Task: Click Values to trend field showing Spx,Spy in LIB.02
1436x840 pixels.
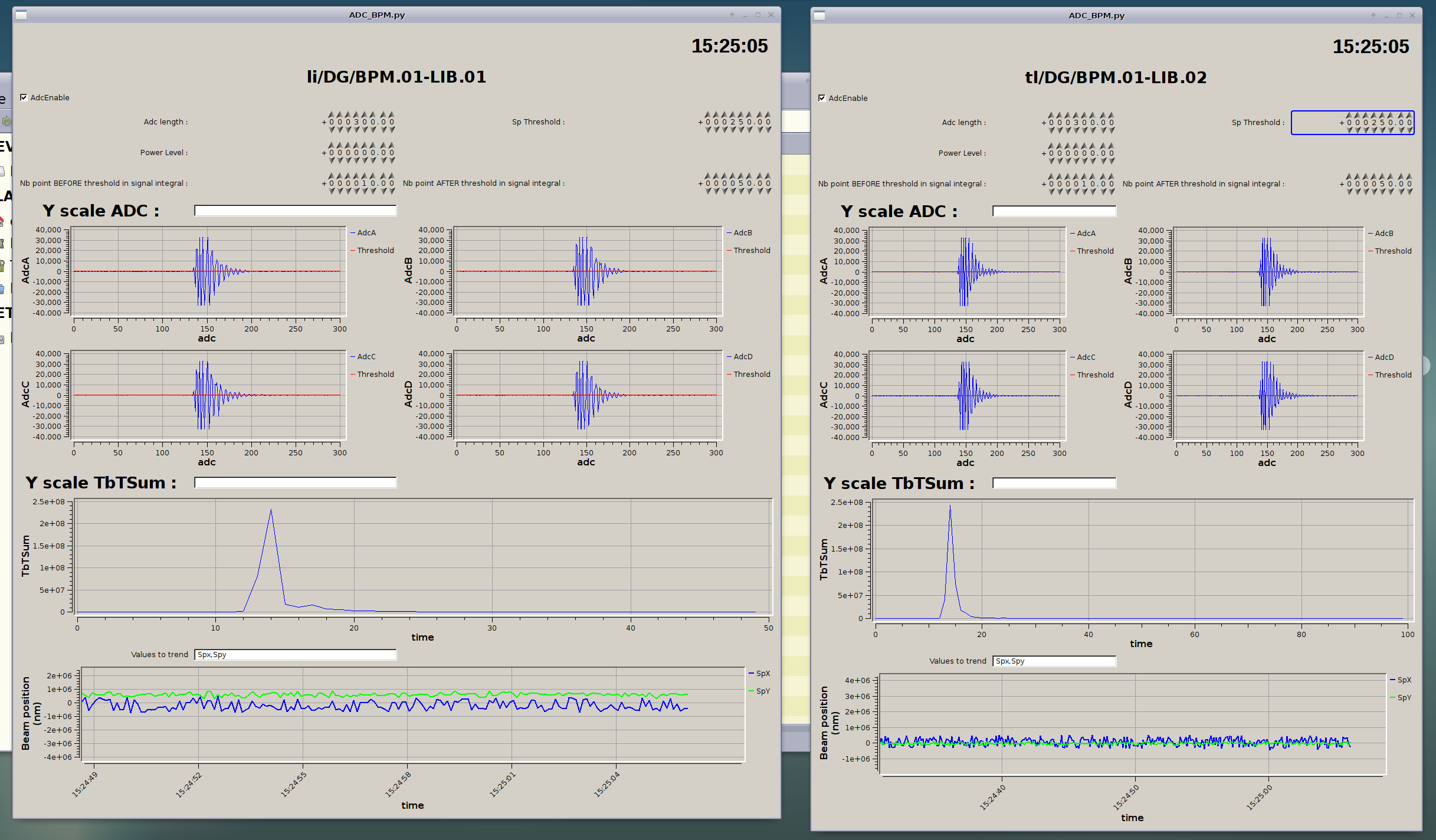Action: tap(1054, 661)
